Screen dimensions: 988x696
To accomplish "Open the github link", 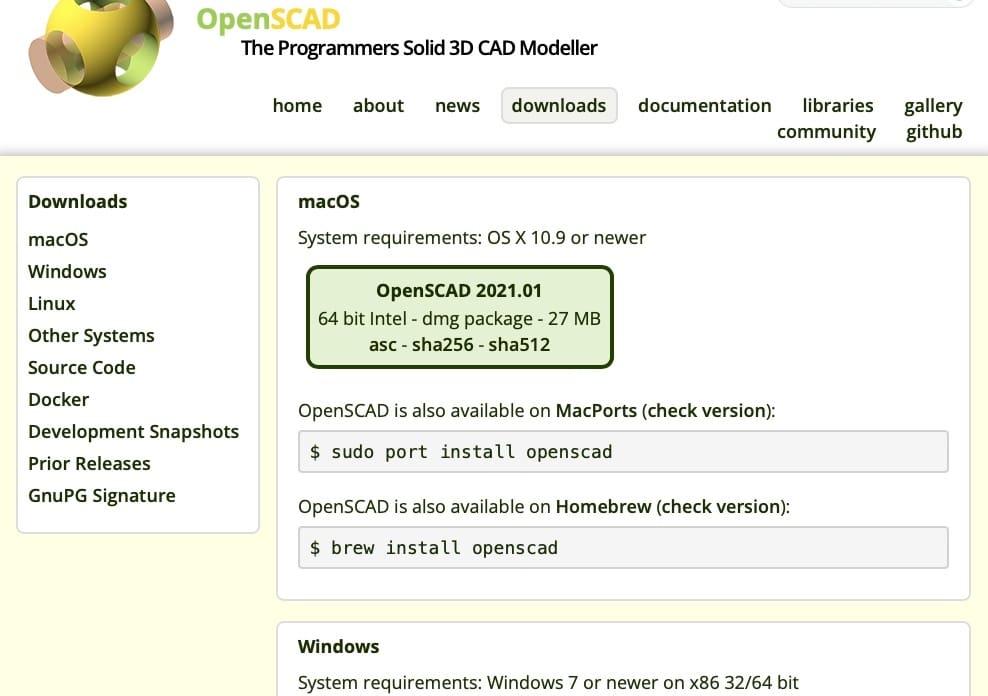I will coord(934,132).
